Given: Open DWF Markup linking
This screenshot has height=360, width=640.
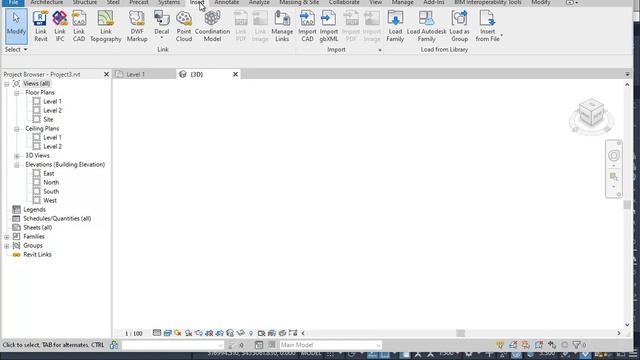Looking at the screenshot, I should point(137,27).
